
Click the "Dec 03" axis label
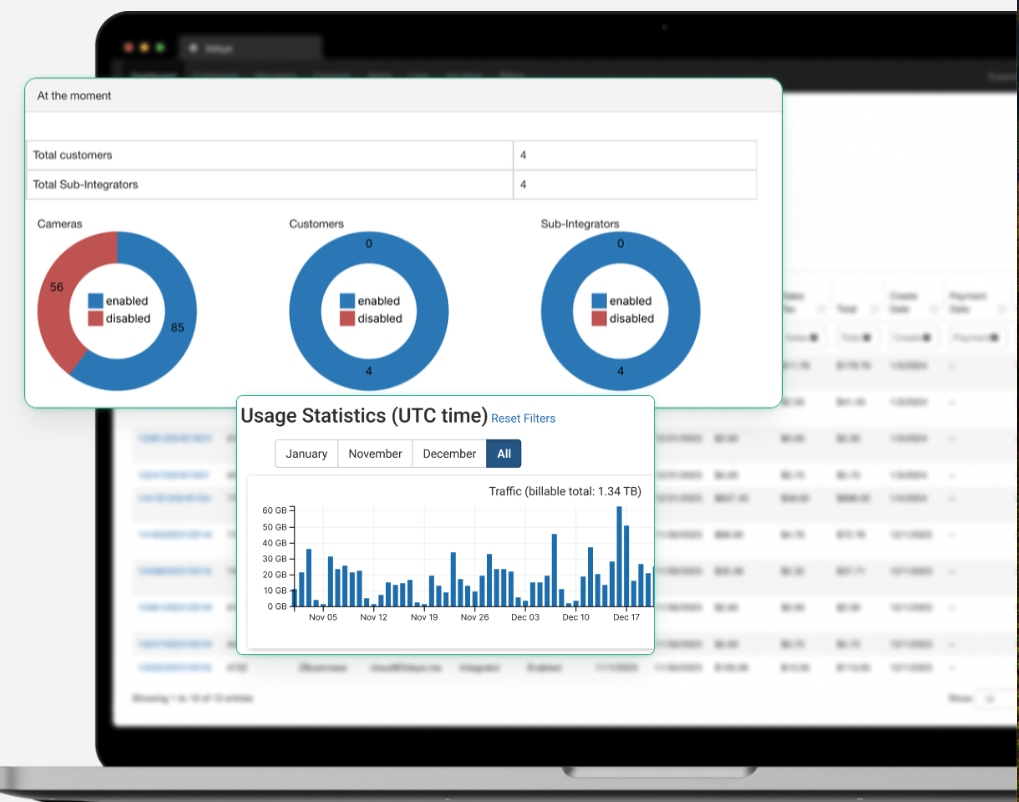point(525,617)
